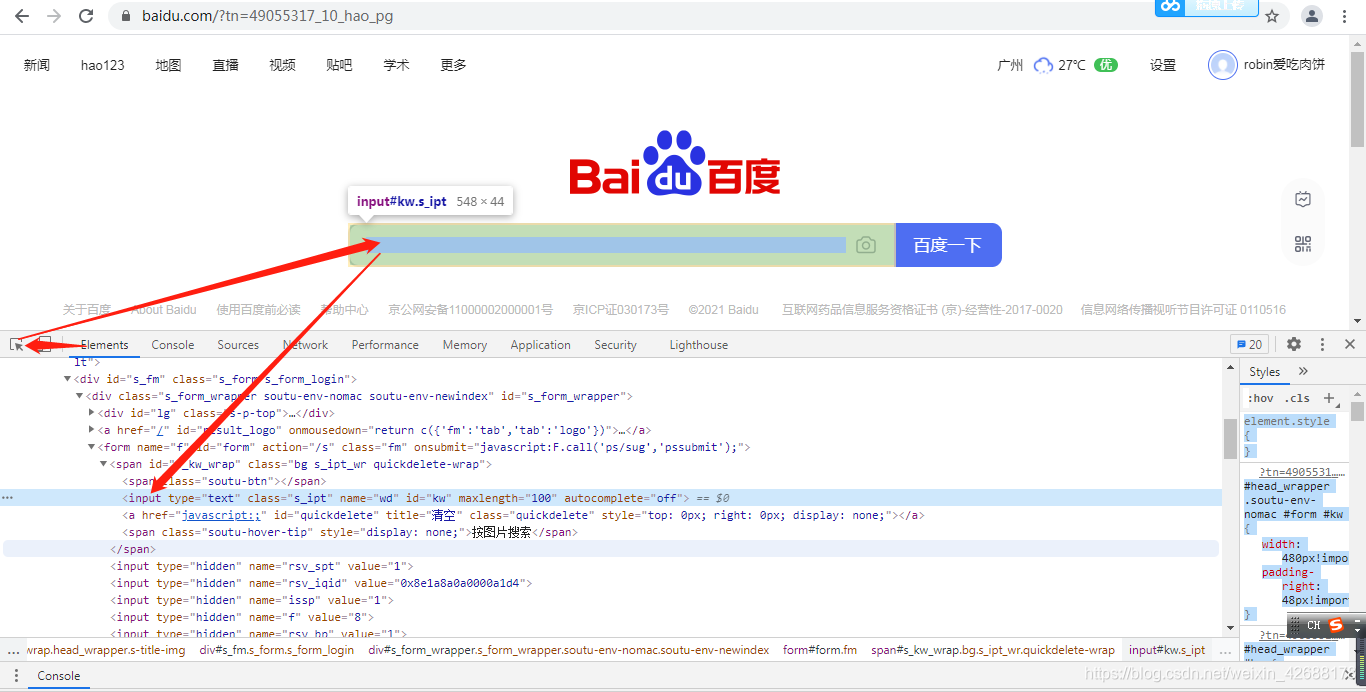Open the 贴吧 link
This screenshot has width=1366, height=692.
point(339,65)
